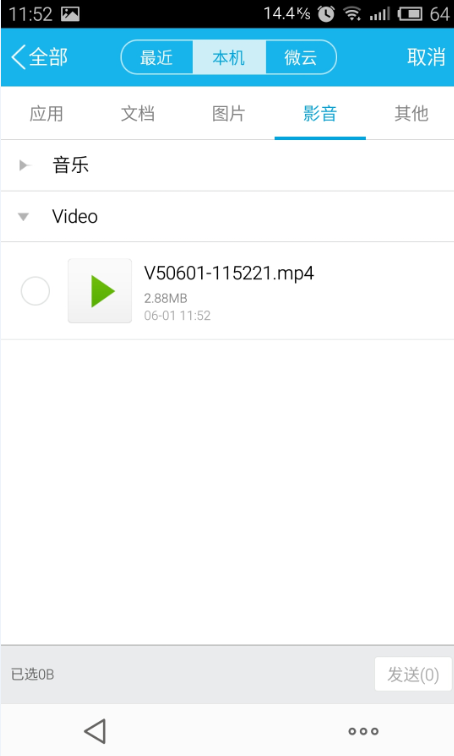Viewport: 454px width, 756px height.
Task: Open the 图片 category tab
Action: (x=229, y=114)
